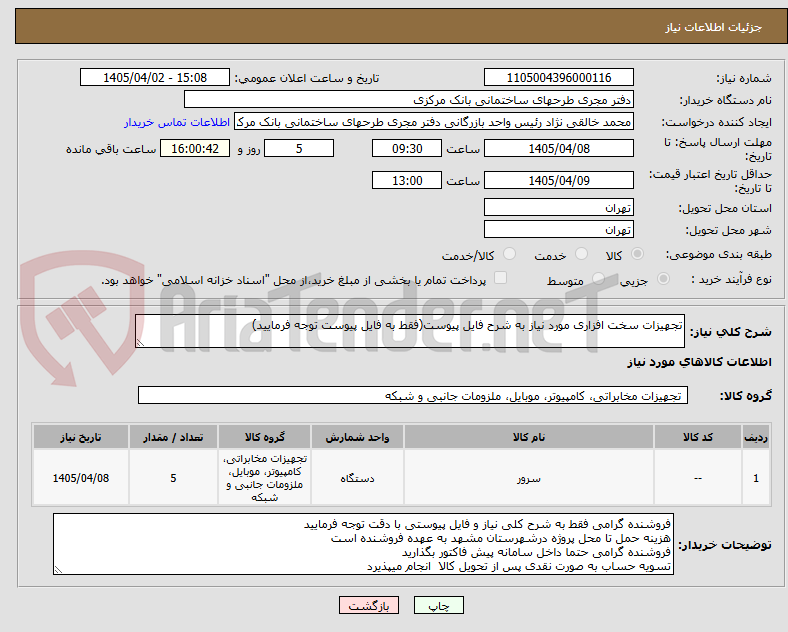
Task: Select the جزیی purchase type radio
Action: pos(663,279)
